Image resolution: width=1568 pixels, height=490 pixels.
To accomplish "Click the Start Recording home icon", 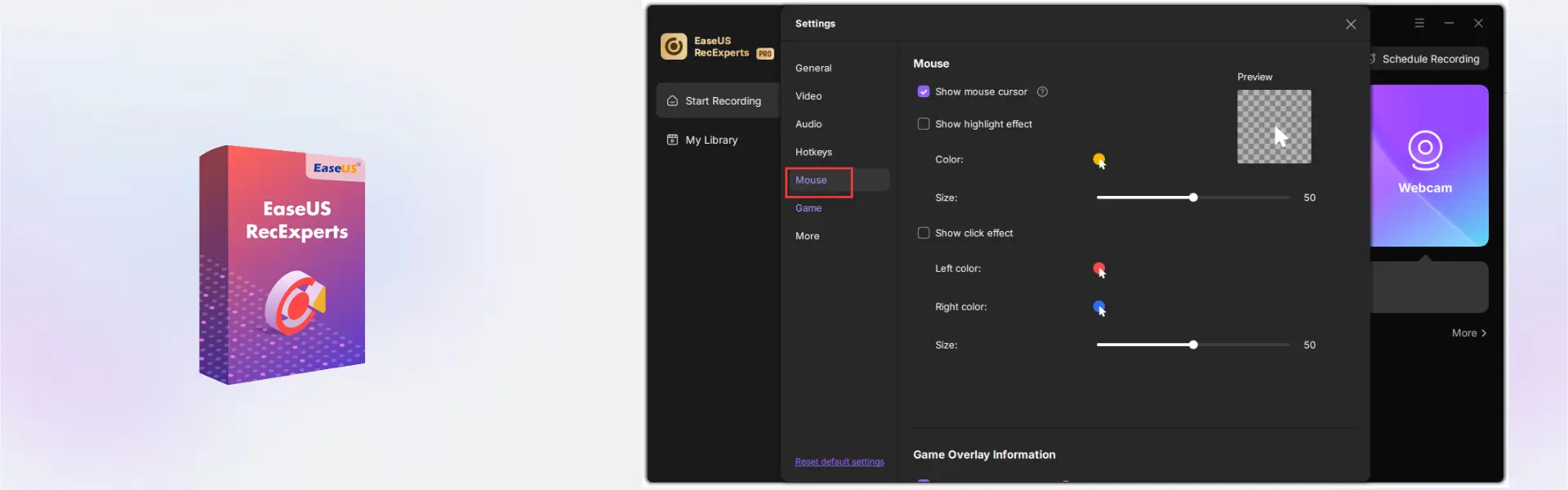I will [x=672, y=101].
